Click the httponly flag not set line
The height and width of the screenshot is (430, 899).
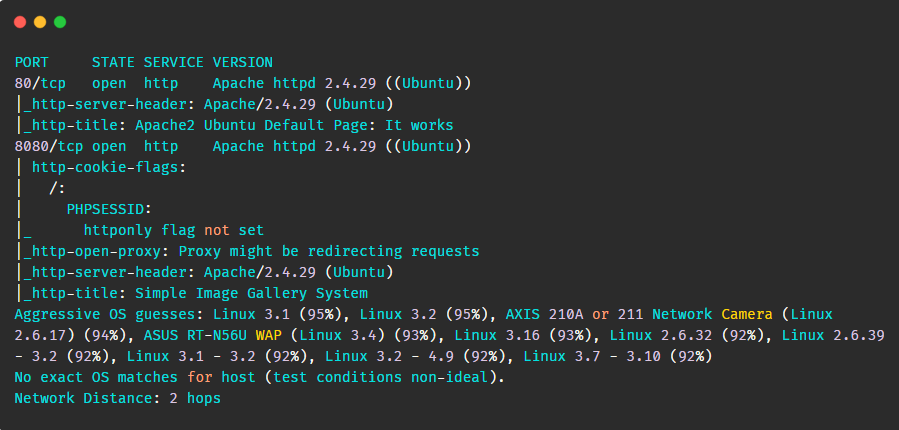[x=174, y=230]
